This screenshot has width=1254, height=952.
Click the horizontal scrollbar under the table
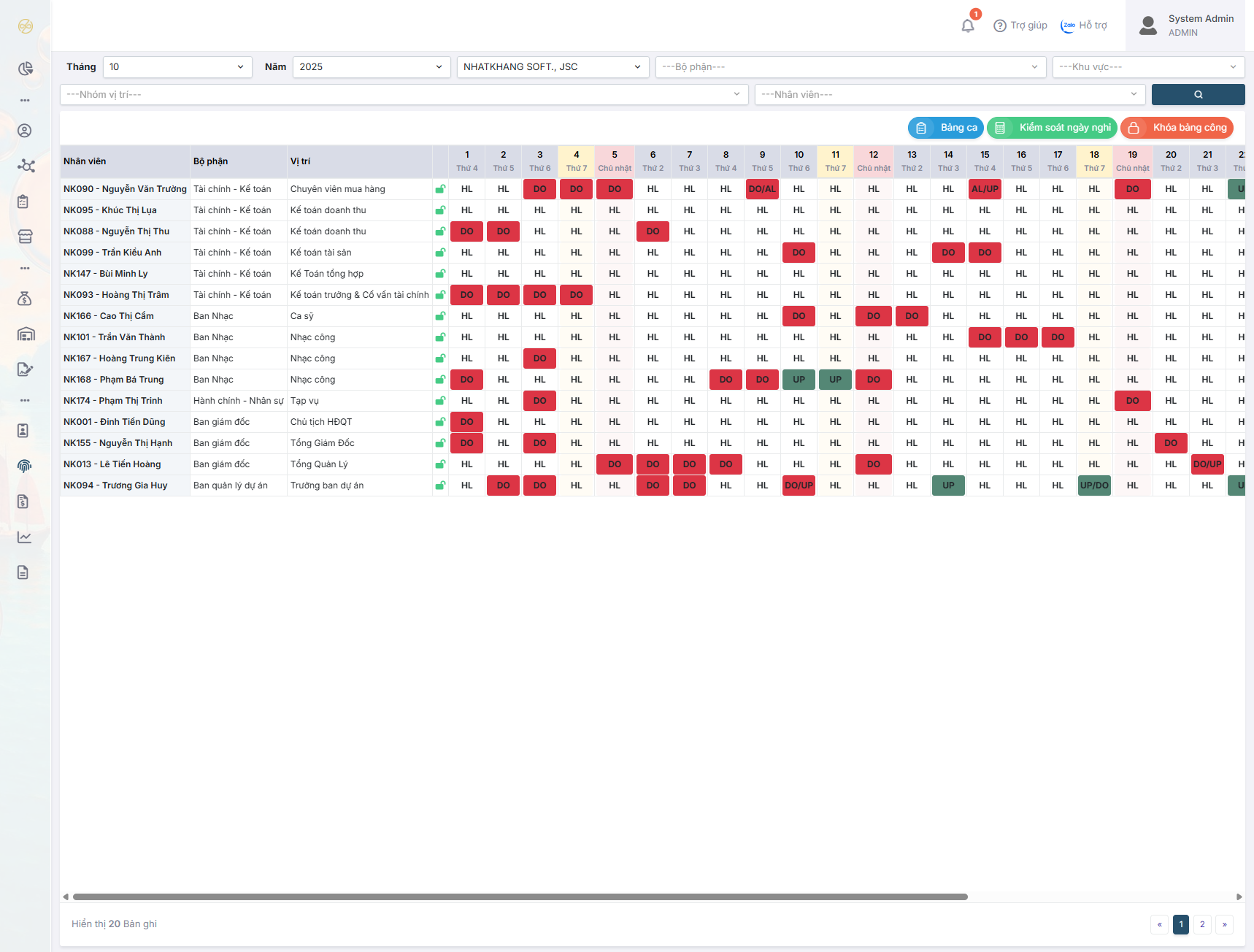520,897
